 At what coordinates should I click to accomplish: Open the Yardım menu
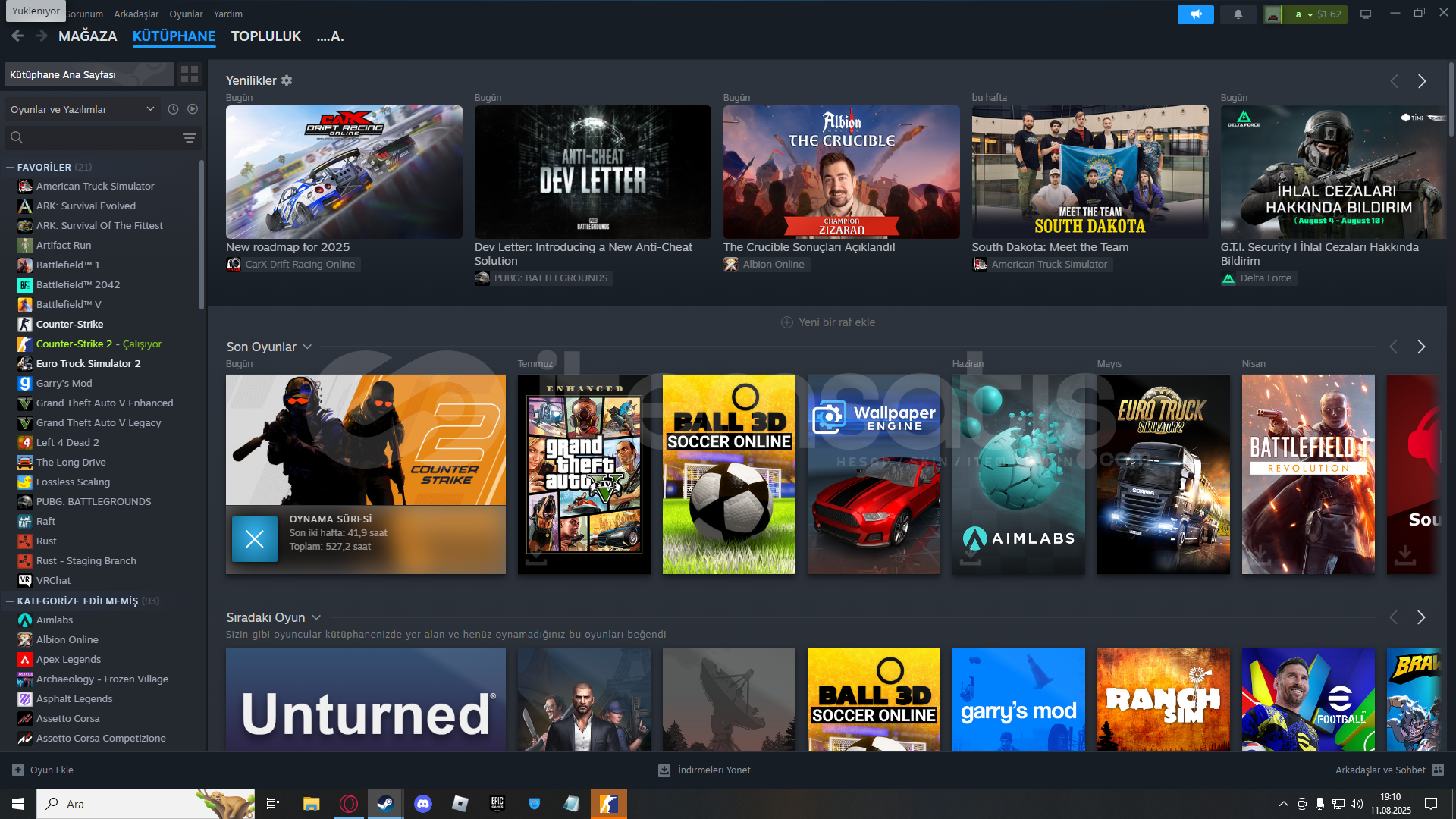[228, 14]
